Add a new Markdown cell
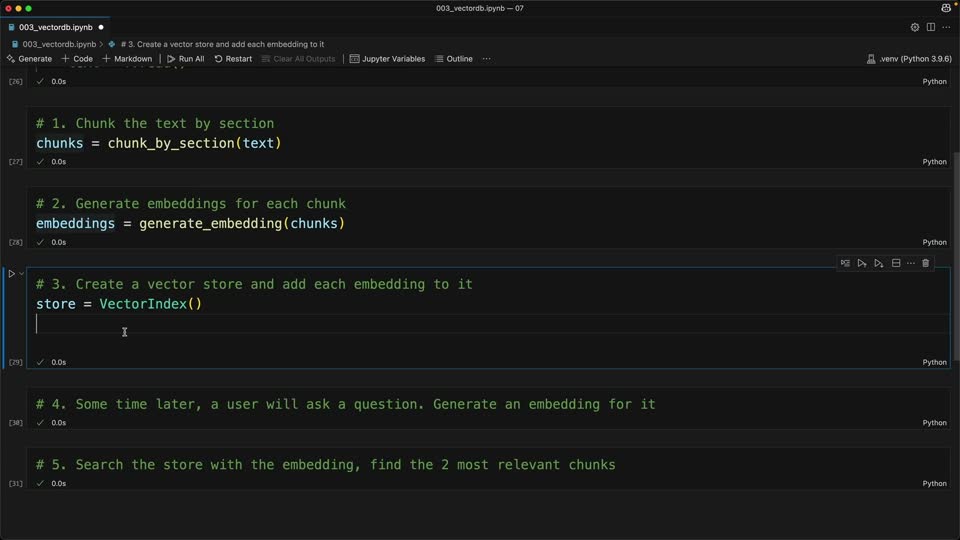Viewport: 960px width, 540px height. (x=127, y=59)
